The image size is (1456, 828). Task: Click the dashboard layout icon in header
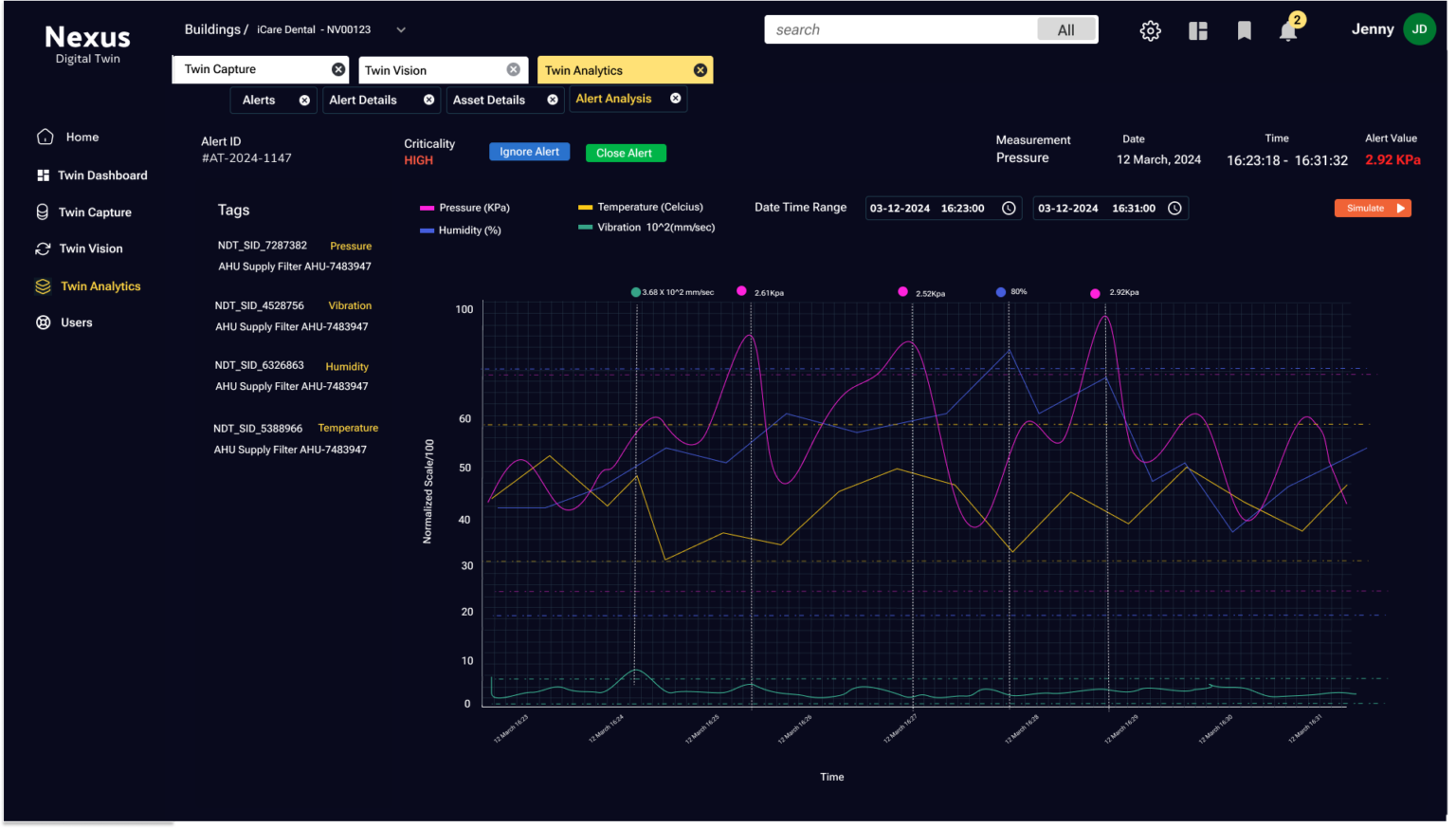click(x=1198, y=30)
